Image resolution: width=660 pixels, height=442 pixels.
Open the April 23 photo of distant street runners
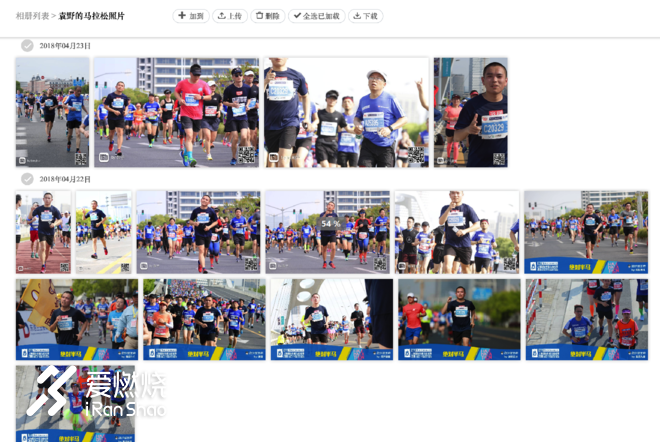pos(52,112)
